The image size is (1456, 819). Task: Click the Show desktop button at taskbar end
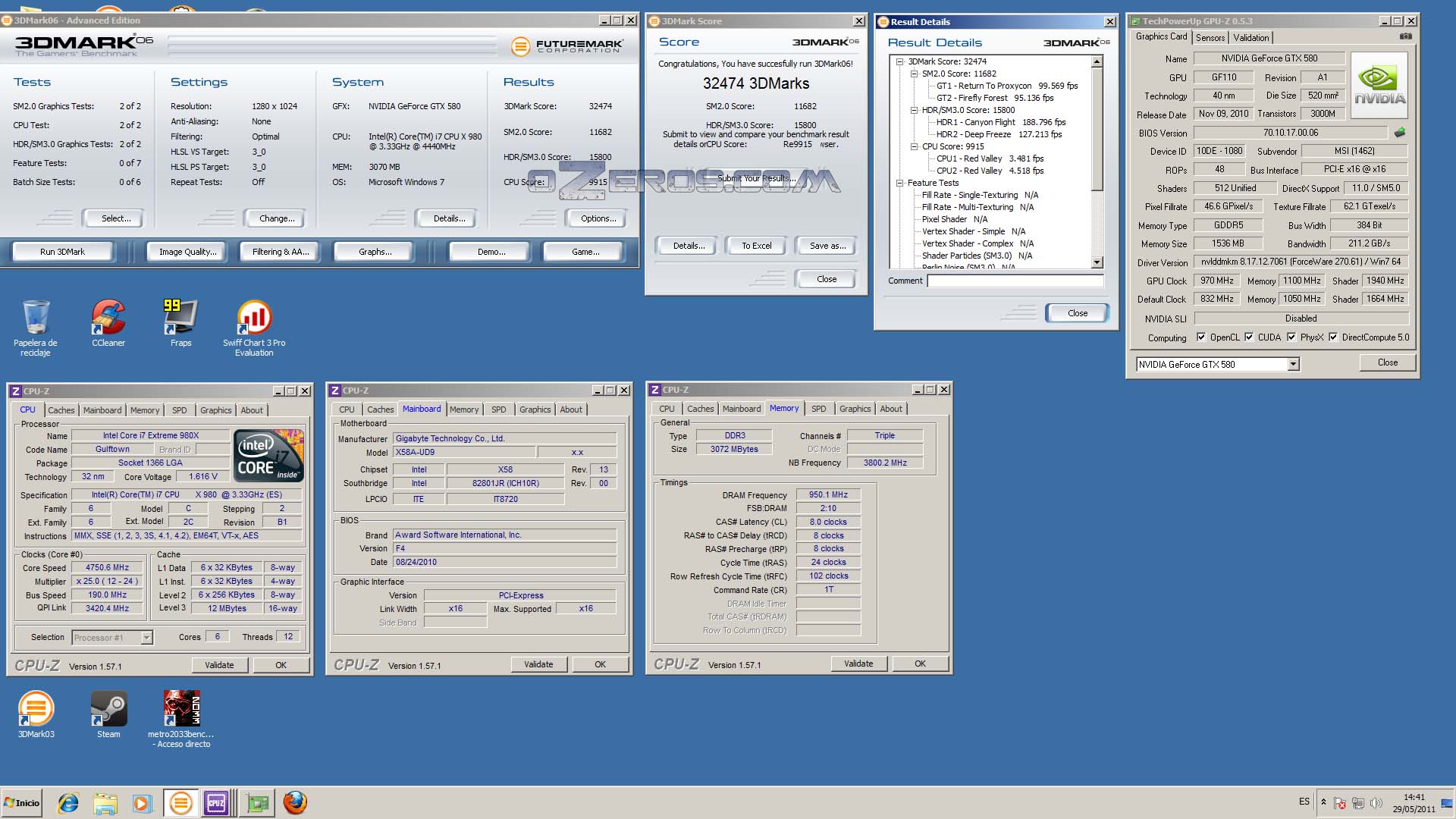(1447, 803)
